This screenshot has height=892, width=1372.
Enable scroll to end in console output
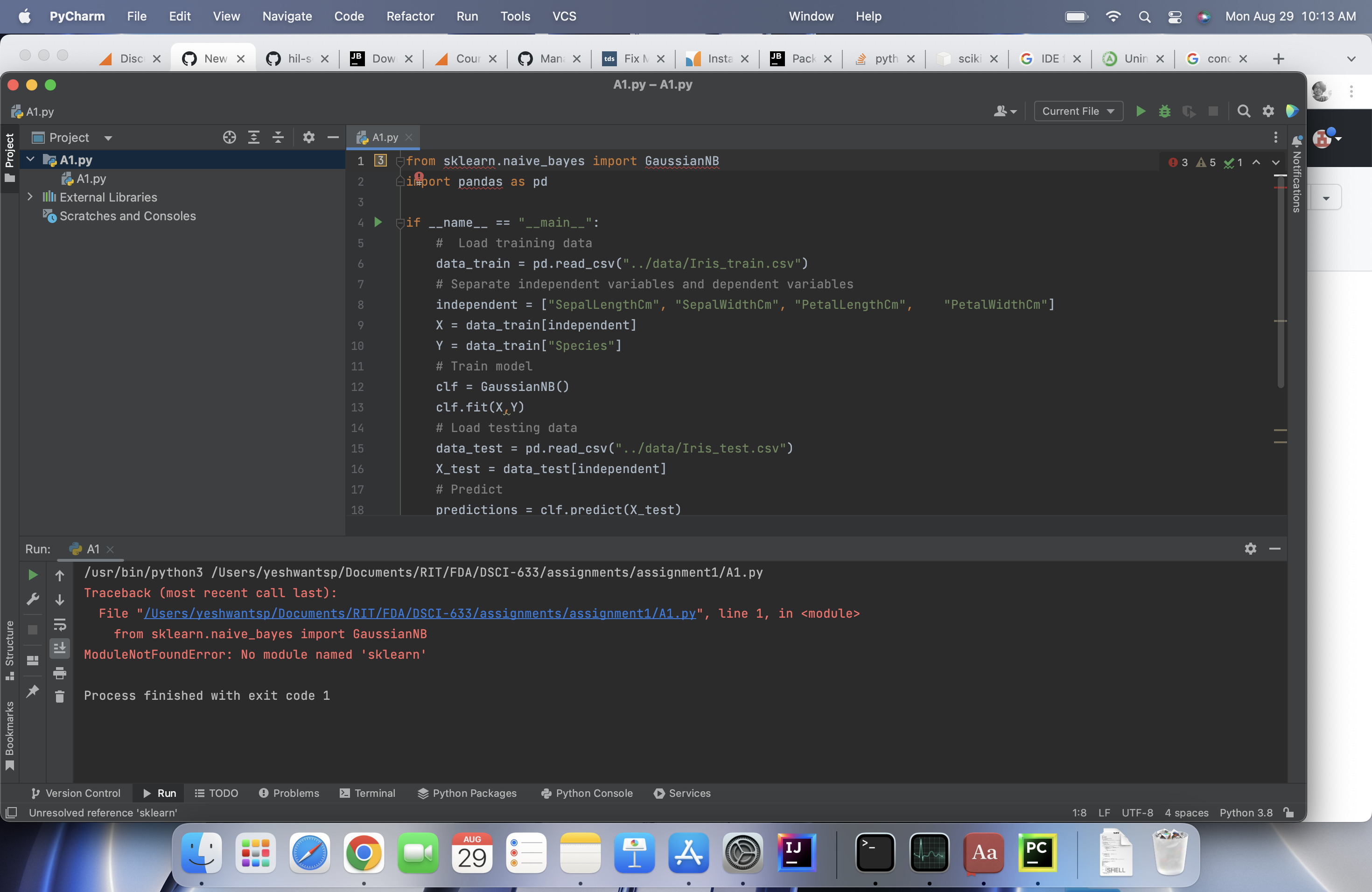(60, 648)
